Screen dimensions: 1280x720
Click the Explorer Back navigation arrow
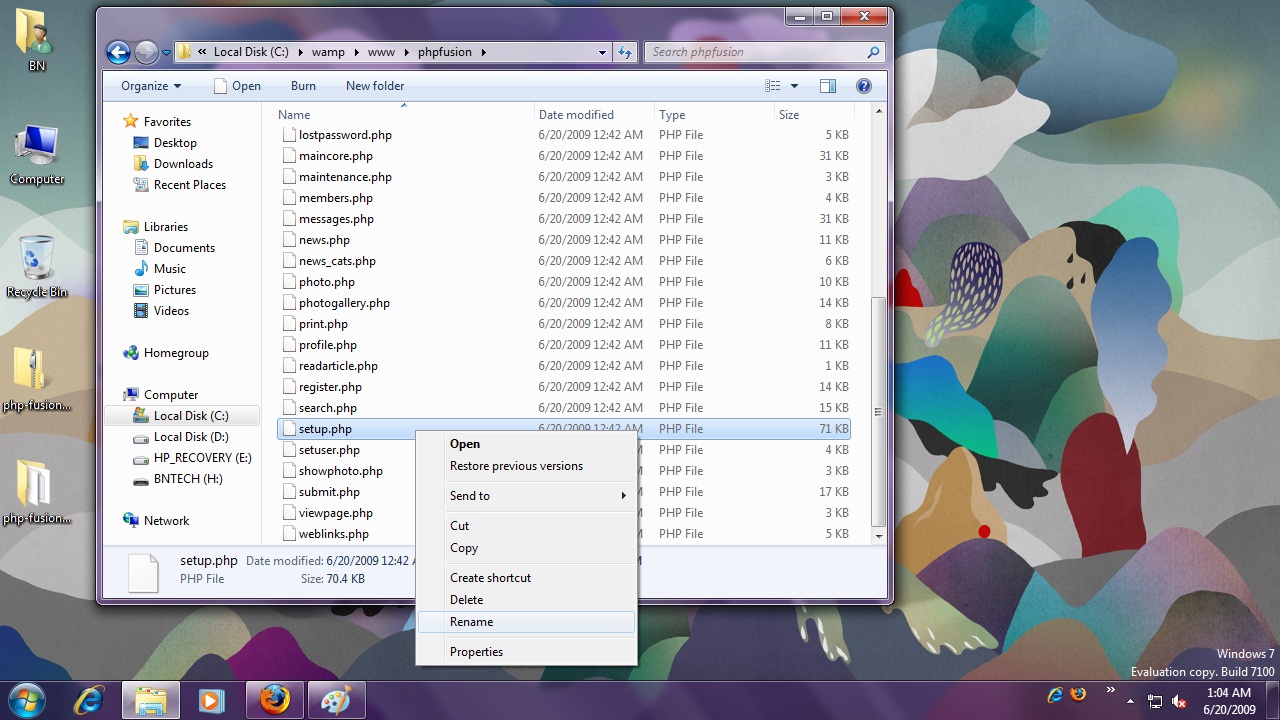click(118, 52)
